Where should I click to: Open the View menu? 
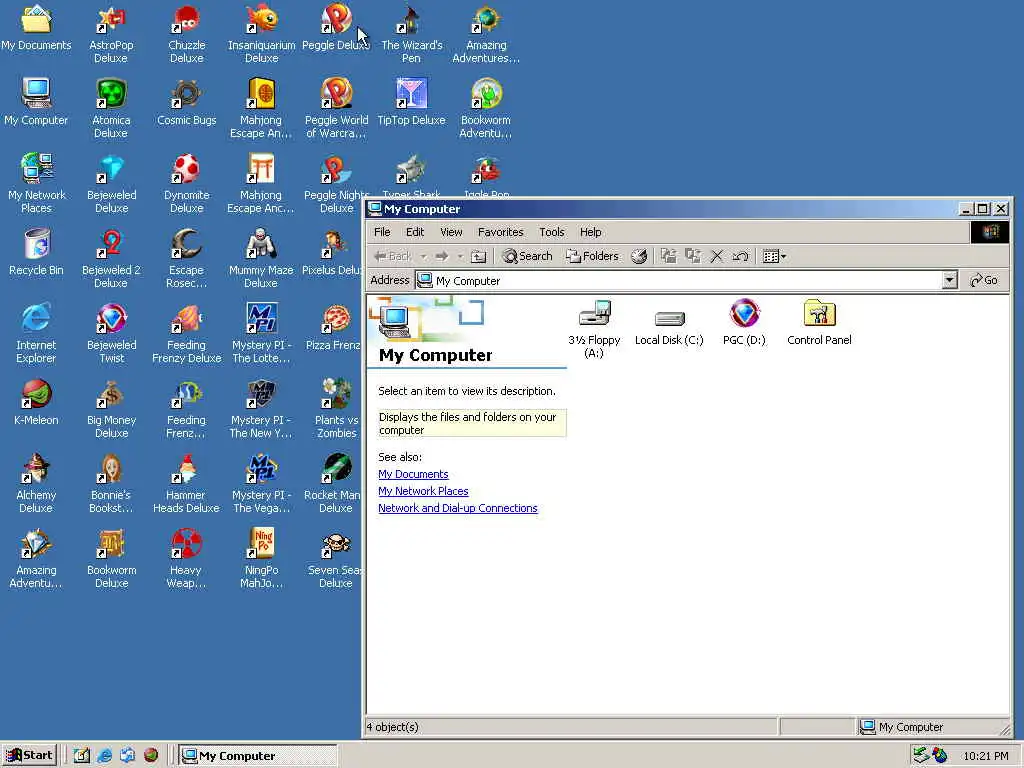[451, 232]
